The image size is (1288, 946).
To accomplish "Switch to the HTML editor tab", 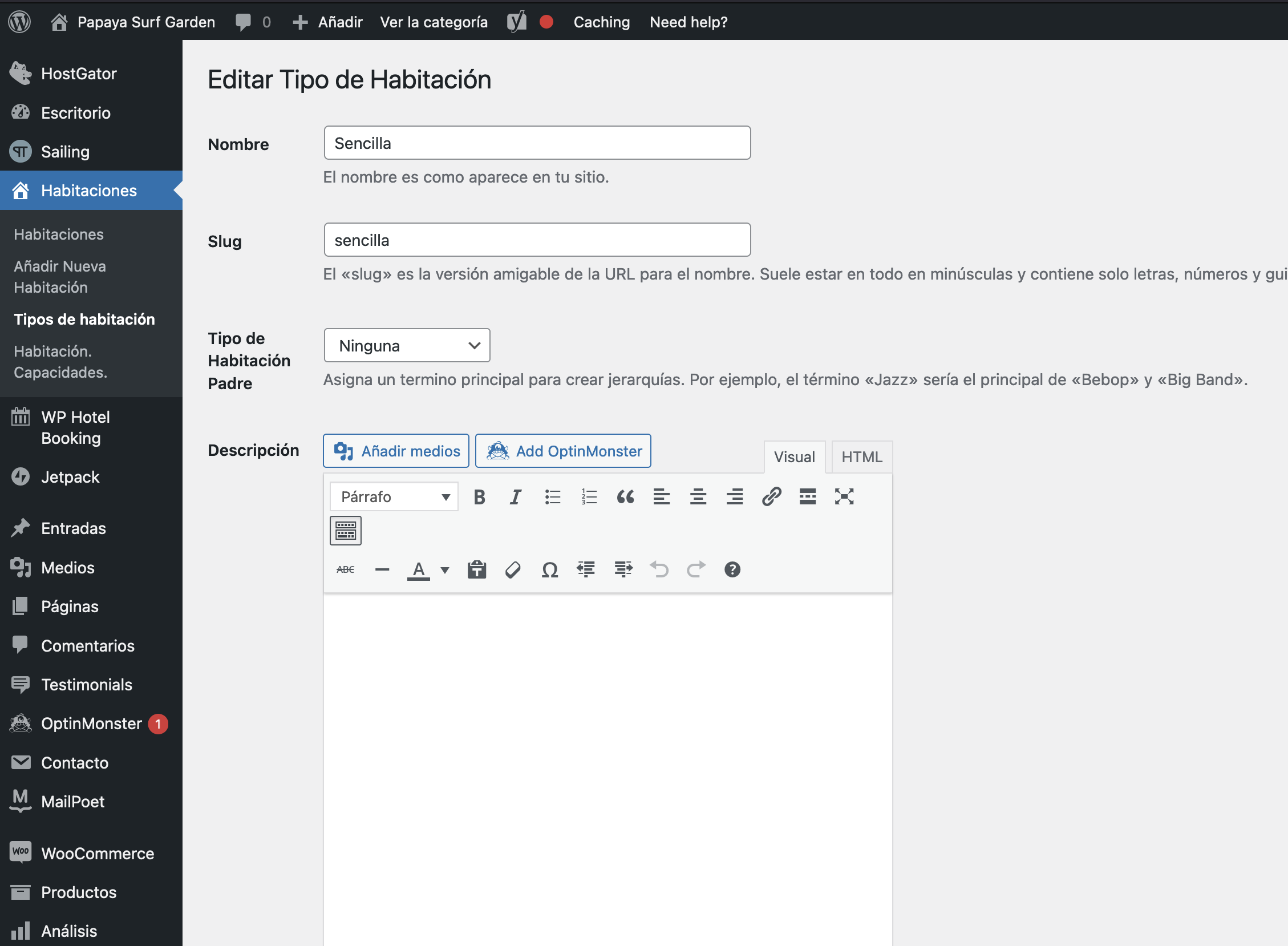I will point(861,457).
